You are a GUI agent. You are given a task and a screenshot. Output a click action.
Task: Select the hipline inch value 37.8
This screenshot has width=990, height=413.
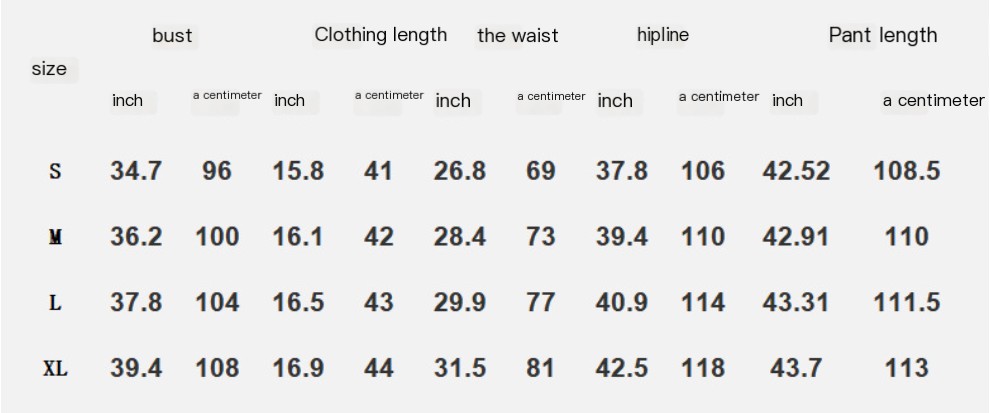(x=621, y=171)
